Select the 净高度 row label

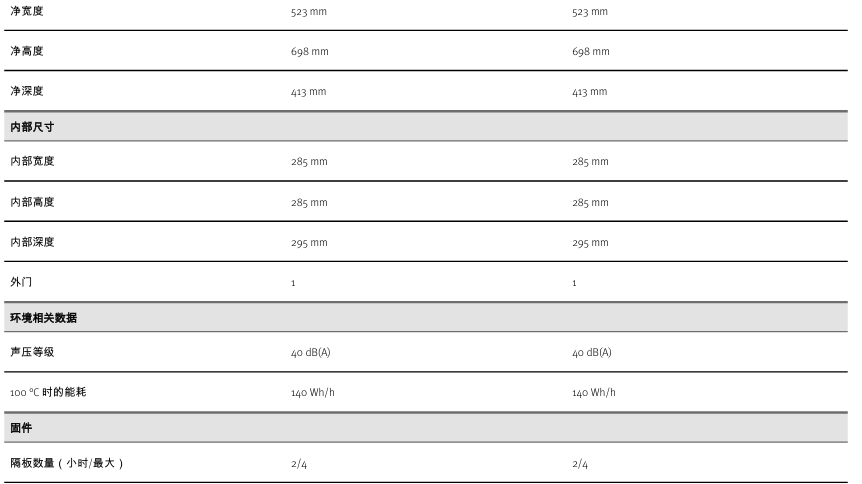(27, 51)
